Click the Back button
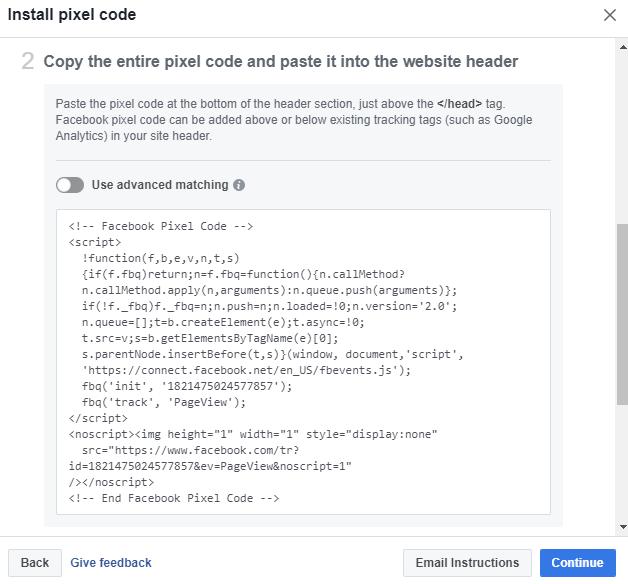The height and width of the screenshot is (584, 628). coord(35,563)
